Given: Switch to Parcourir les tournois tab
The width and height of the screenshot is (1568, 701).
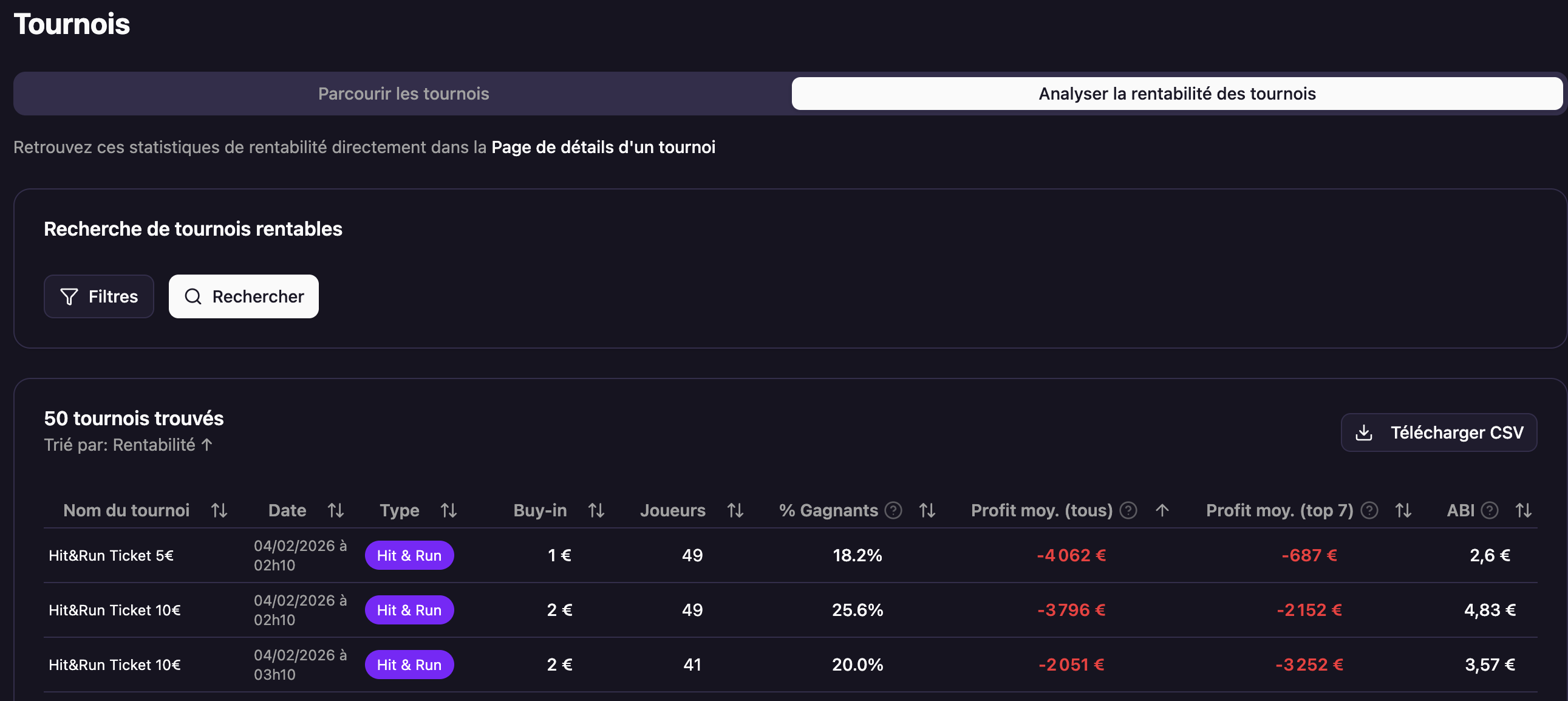Looking at the screenshot, I should pyautogui.click(x=403, y=93).
